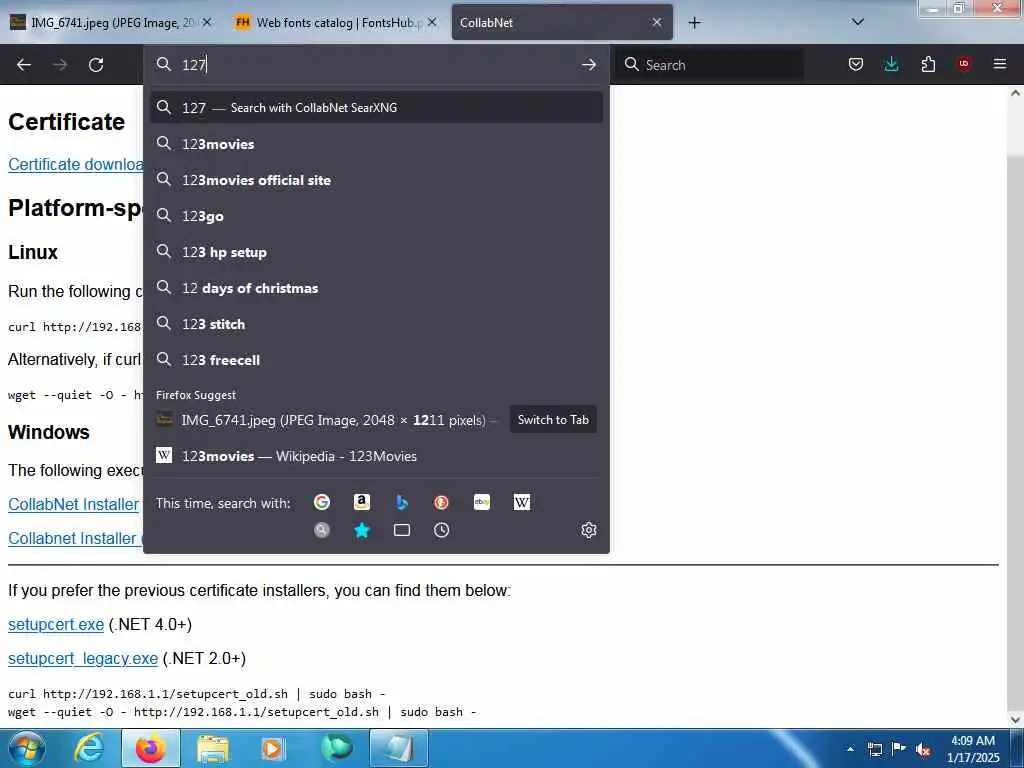Search with Bing this time
This screenshot has height=768, width=1024.
[x=402, y=502]
